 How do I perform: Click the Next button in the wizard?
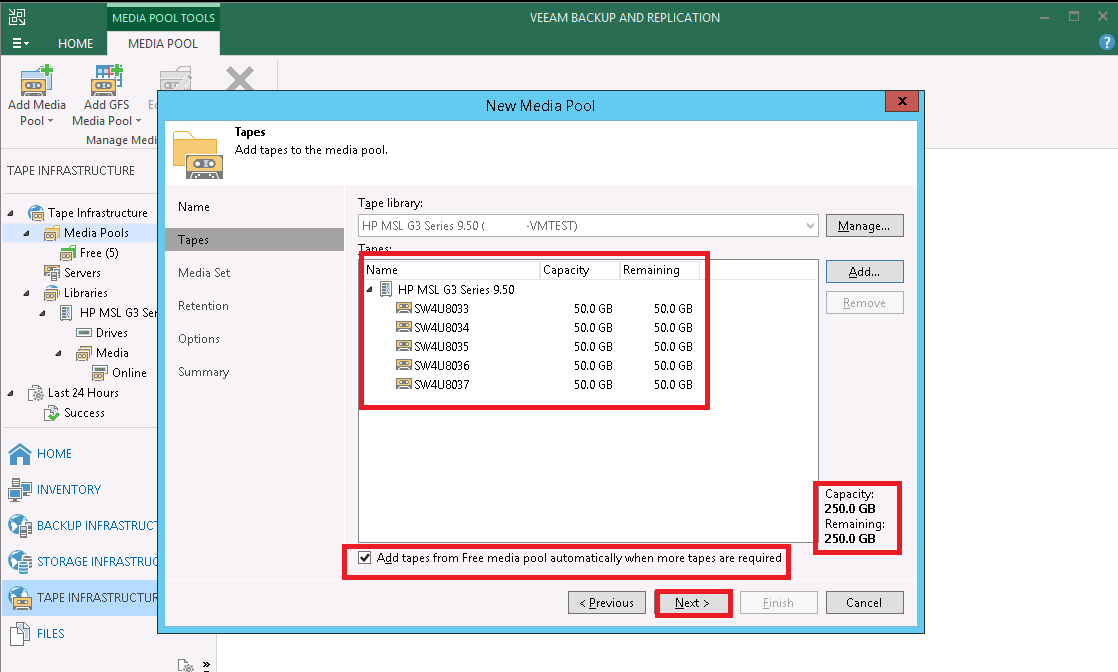(x=693, y=602)
